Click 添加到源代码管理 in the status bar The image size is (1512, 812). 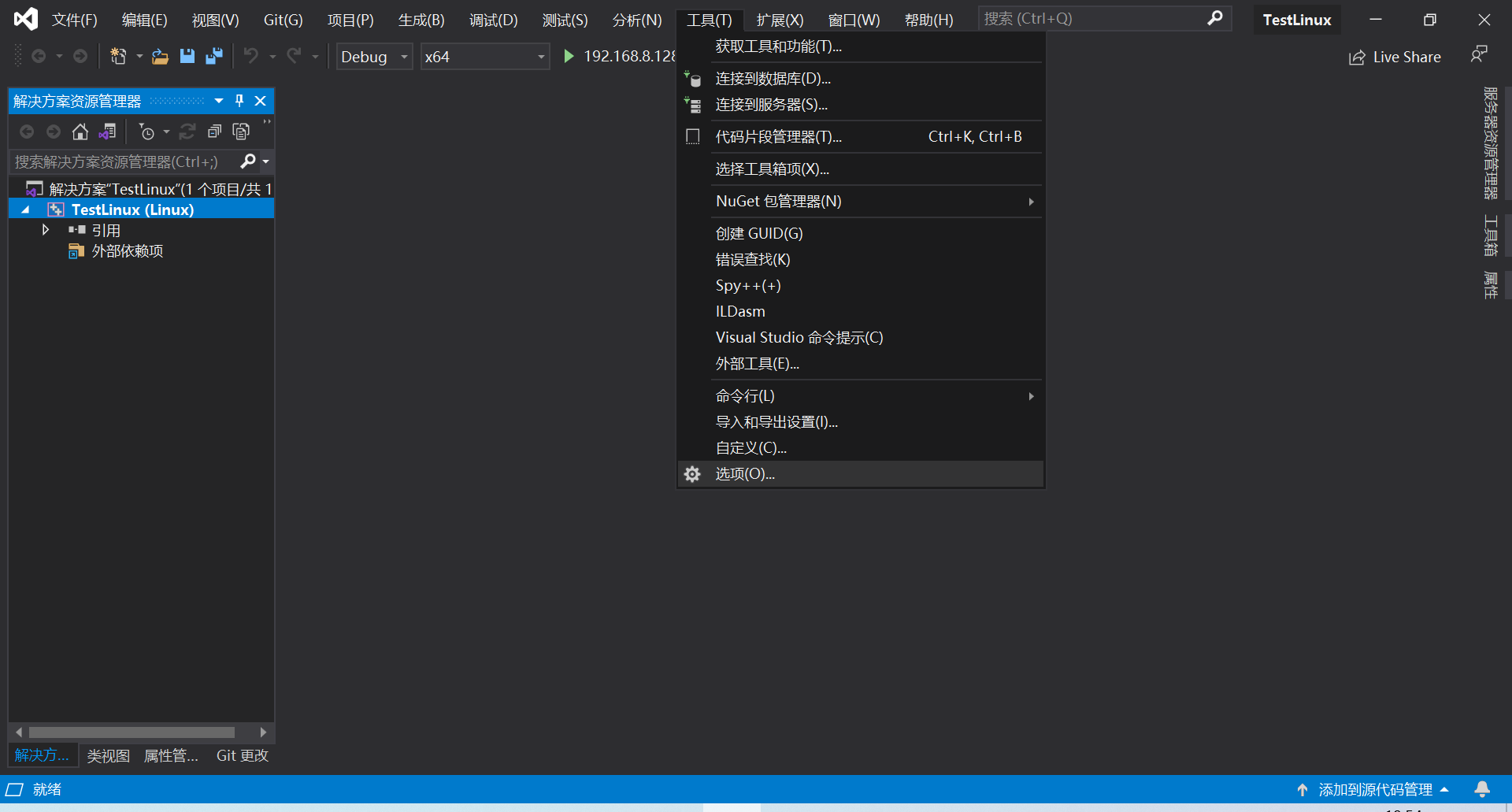[1376, 789]
